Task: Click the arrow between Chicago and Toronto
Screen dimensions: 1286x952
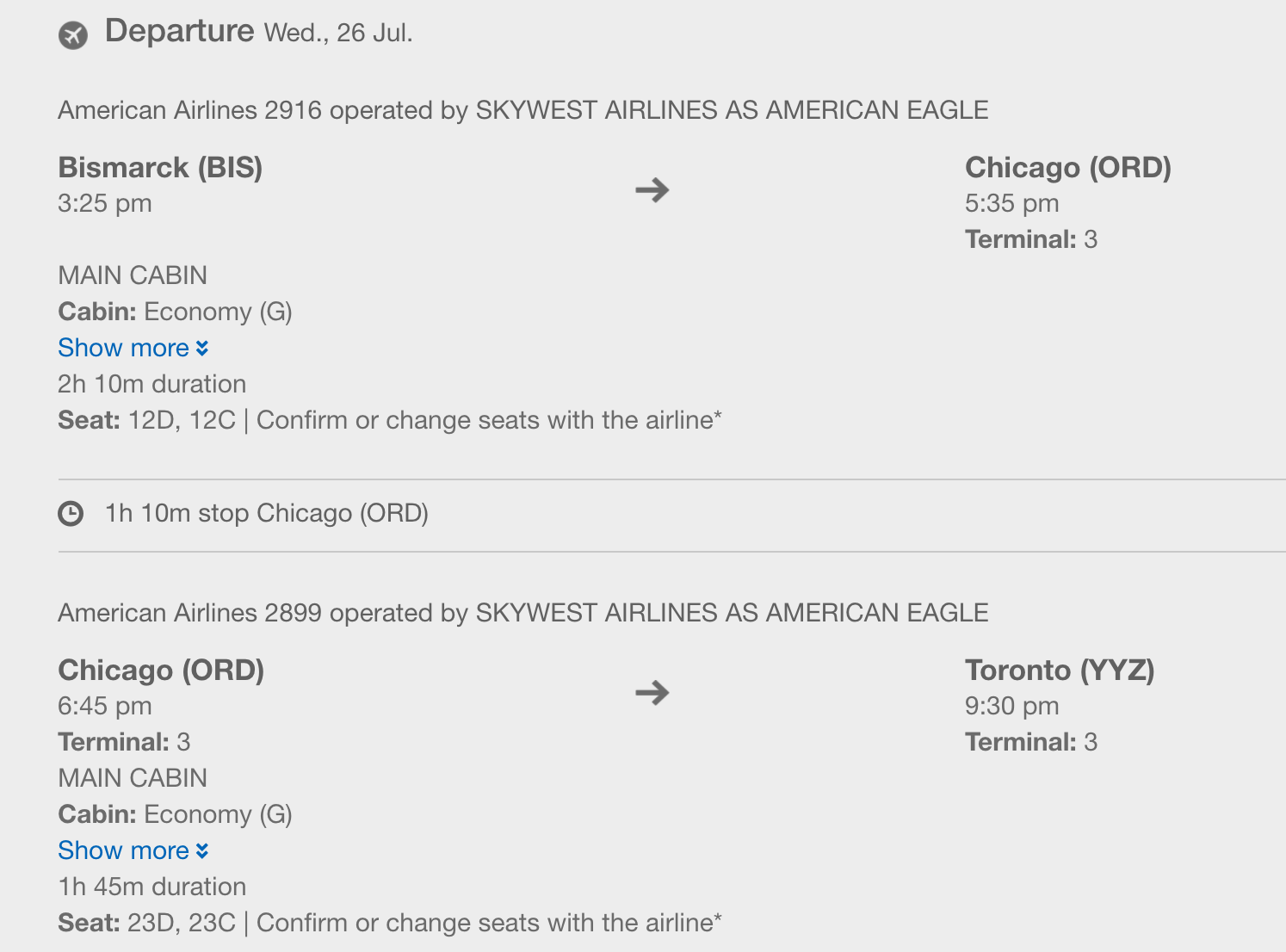Action: click(x=652, y=692)
